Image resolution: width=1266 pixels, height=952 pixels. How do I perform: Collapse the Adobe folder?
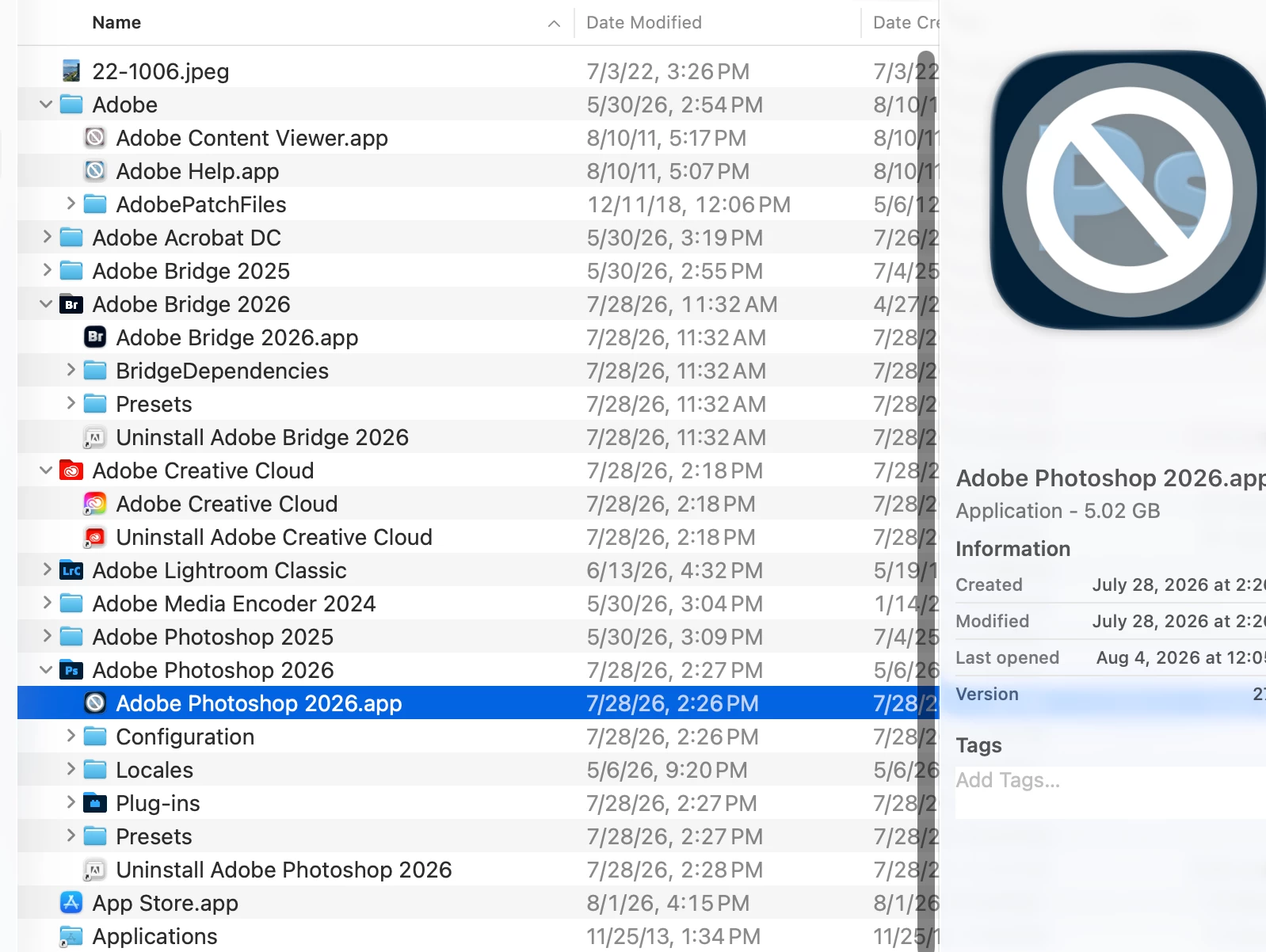[46, 105]
